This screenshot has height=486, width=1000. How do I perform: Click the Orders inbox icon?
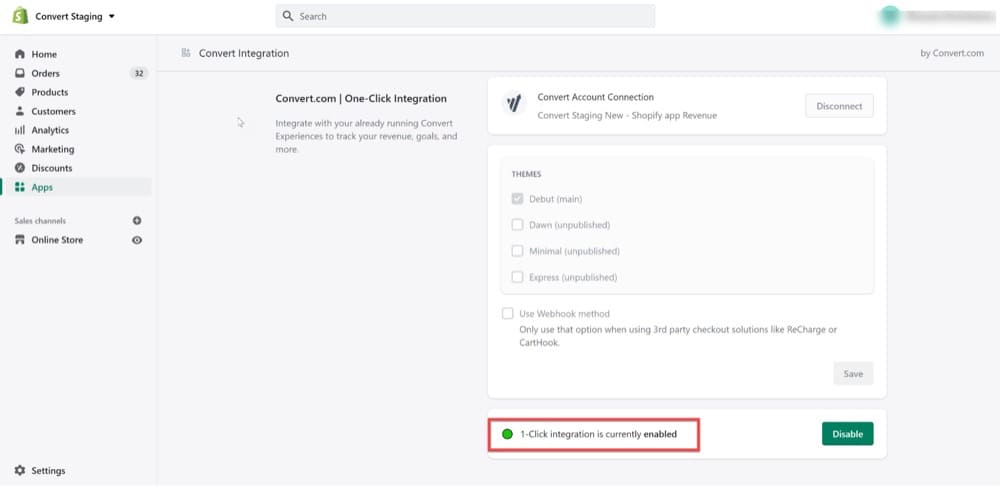click(20, 73)
